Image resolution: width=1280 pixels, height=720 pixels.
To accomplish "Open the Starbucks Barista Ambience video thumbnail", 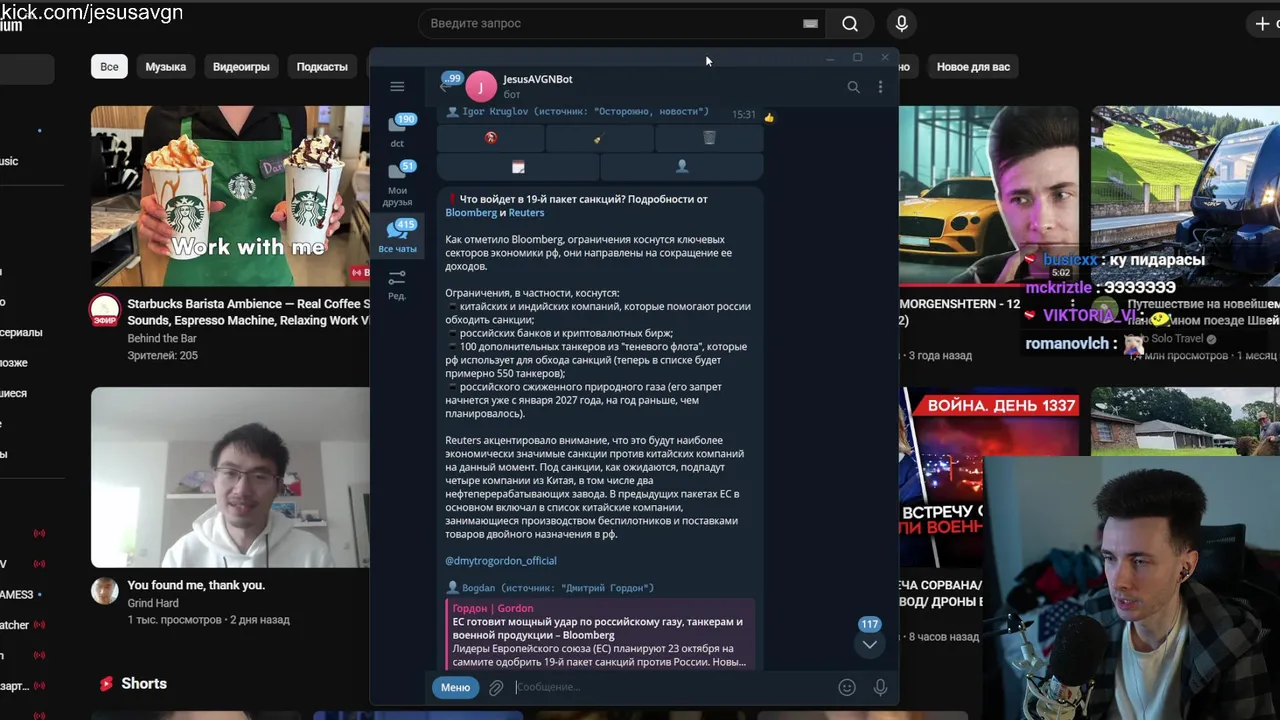I will tap(230, 195).
